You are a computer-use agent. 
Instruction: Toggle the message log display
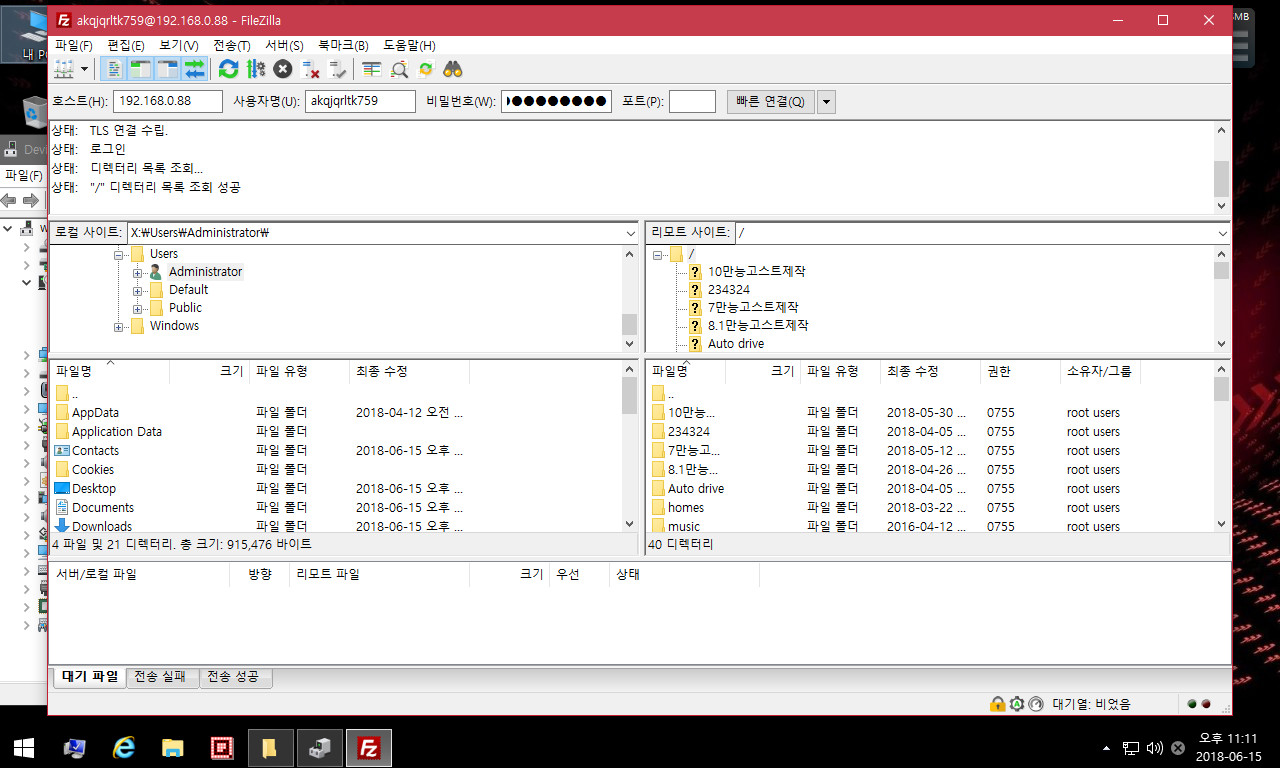(x=114, y=69)
